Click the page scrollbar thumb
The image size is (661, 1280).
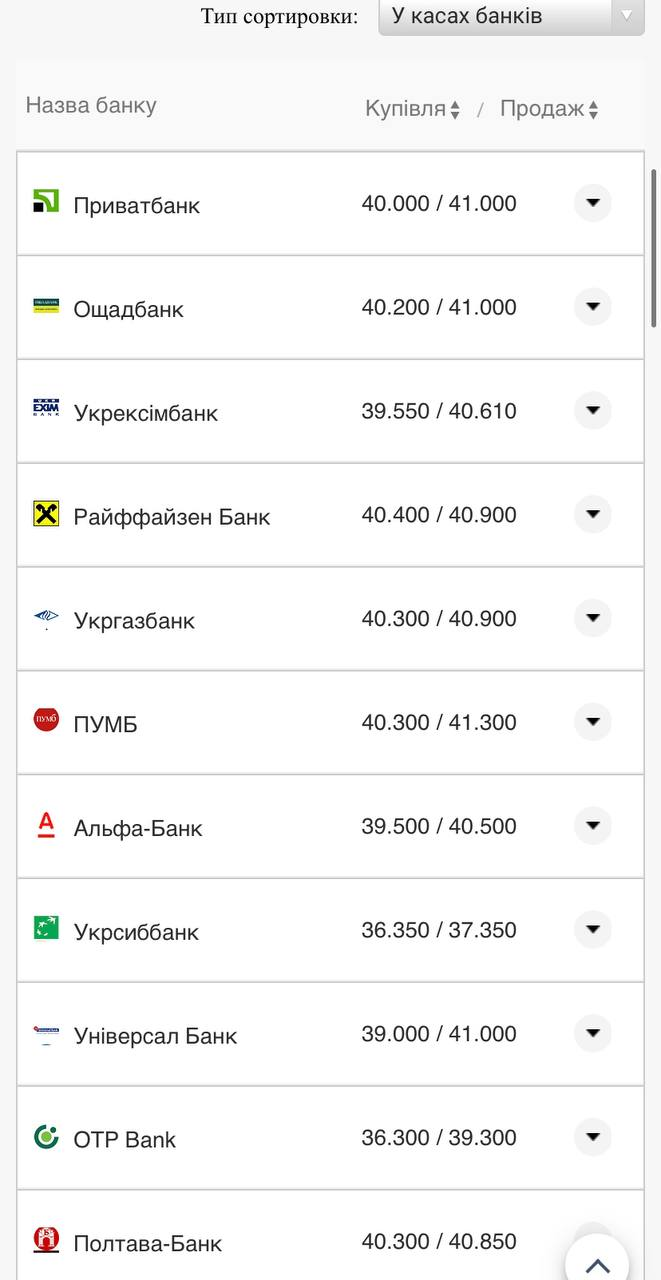pos(654,248)
